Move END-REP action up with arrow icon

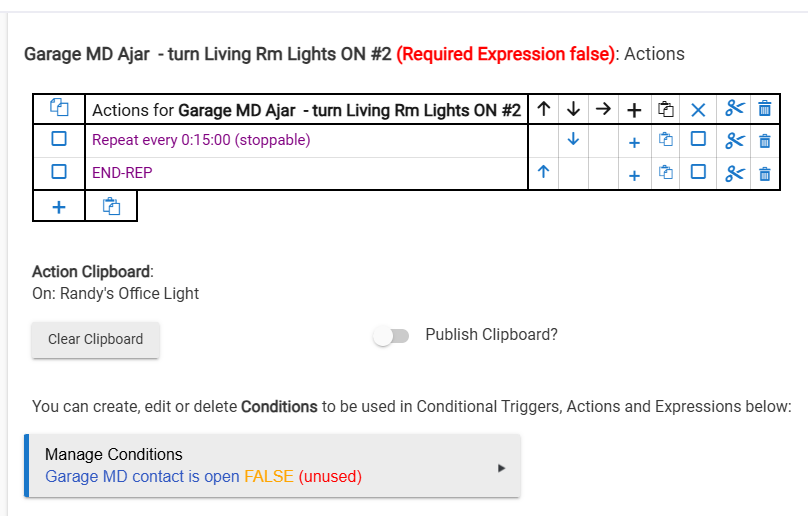click(543, 172)
